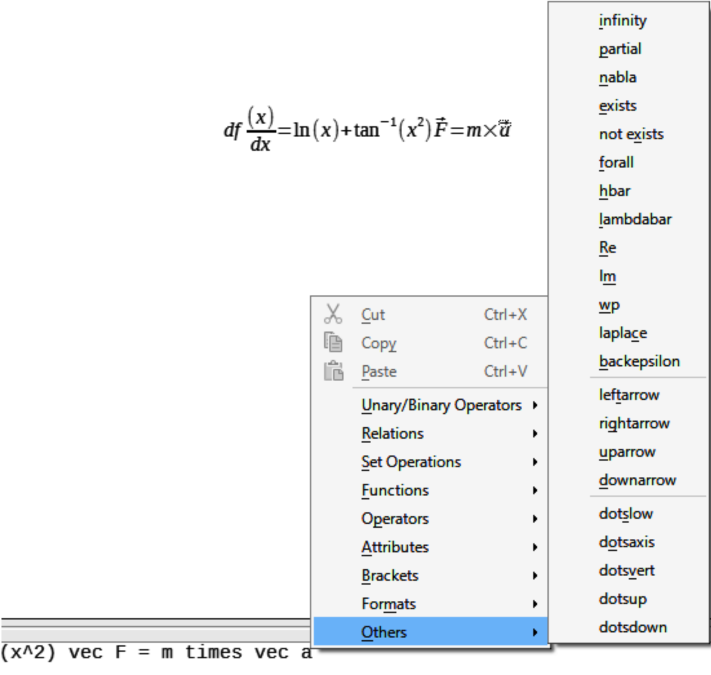711x675 pixels.
Task: Open the Operators submenu
Action: pyautogui.click(x=395, y=519)
